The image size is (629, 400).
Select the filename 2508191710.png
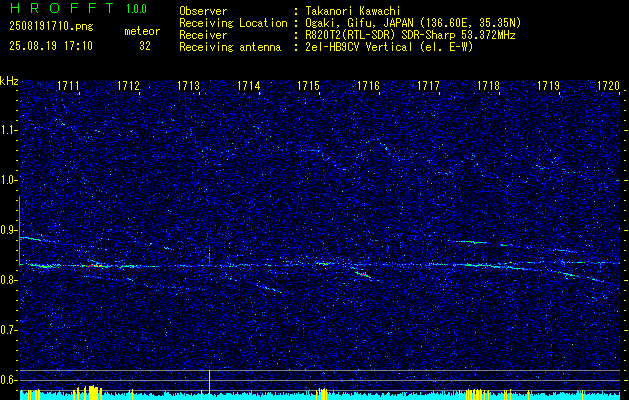(x=51, y=27)
